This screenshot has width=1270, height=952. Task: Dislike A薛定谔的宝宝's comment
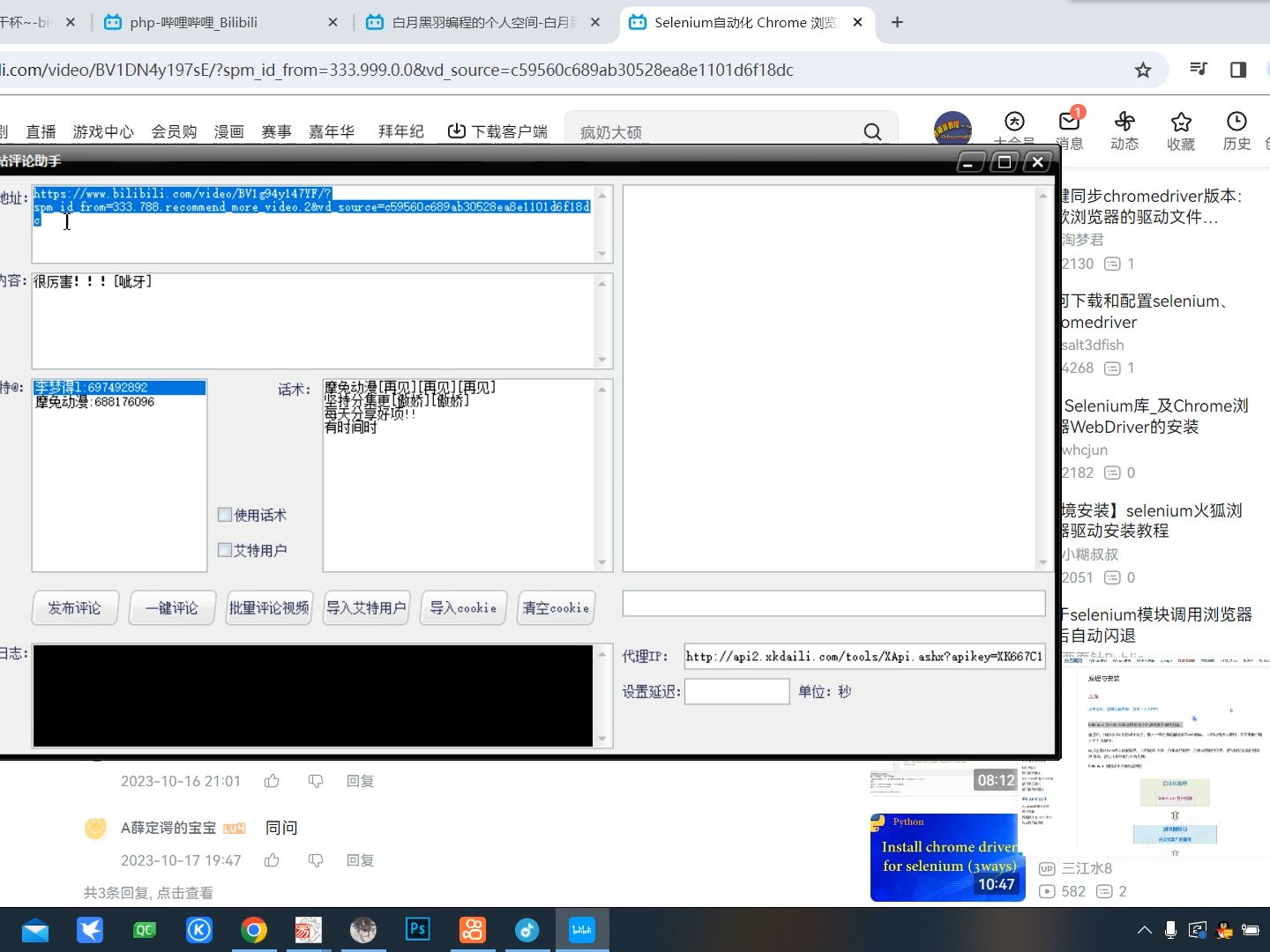pos(316,860)
